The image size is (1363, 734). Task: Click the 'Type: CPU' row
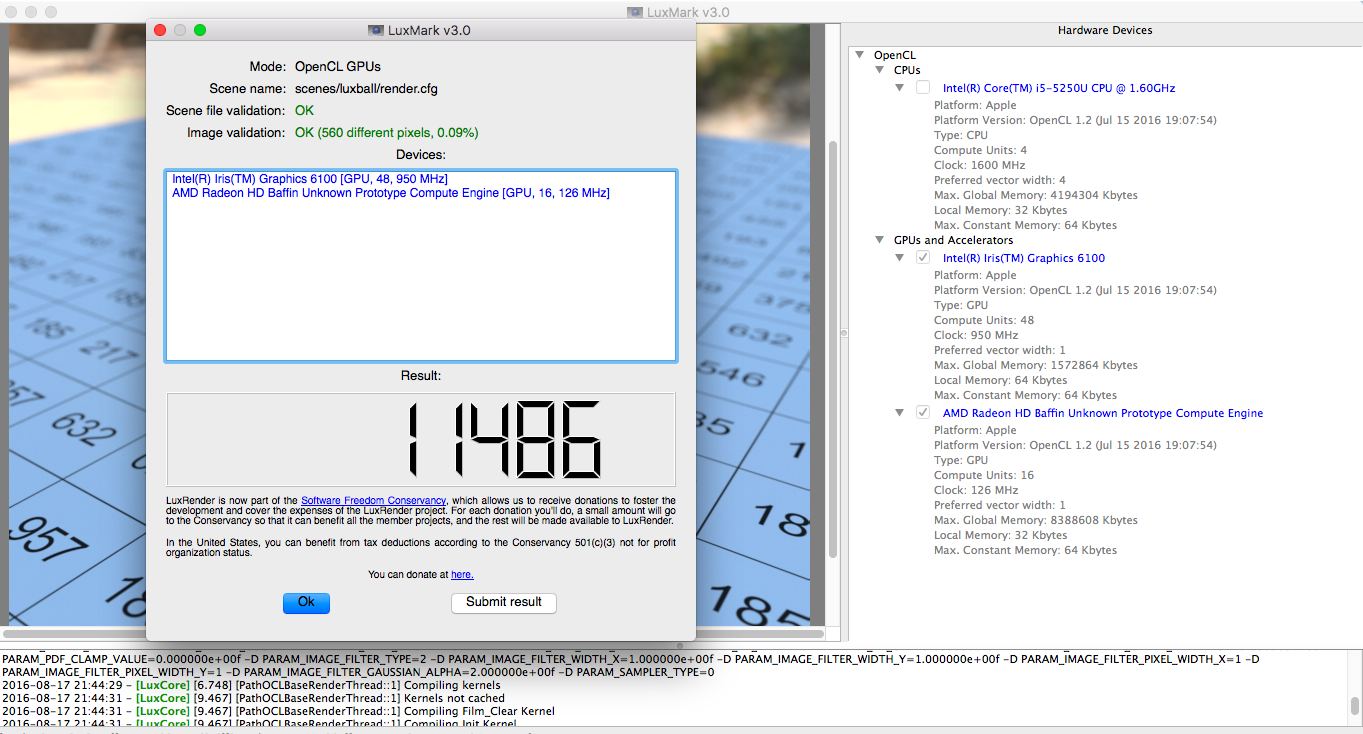pyautogui.click(x=961, y=135)
